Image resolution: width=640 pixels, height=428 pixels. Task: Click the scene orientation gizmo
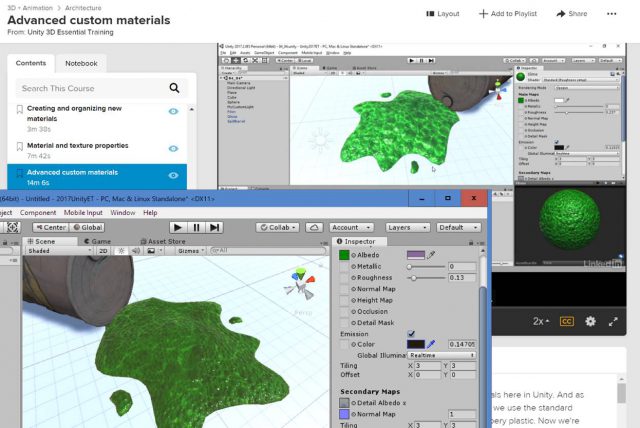301,282
